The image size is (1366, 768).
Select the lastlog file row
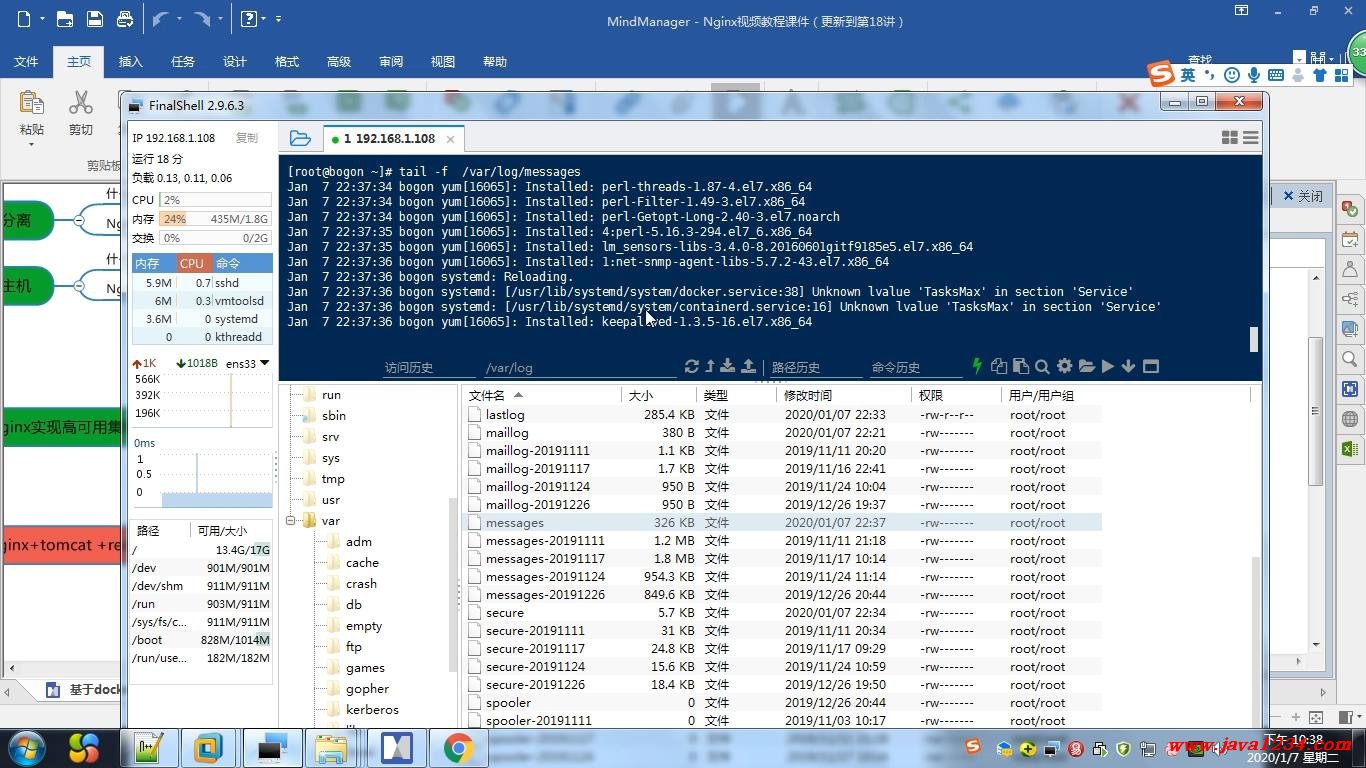tap(783, 415)
